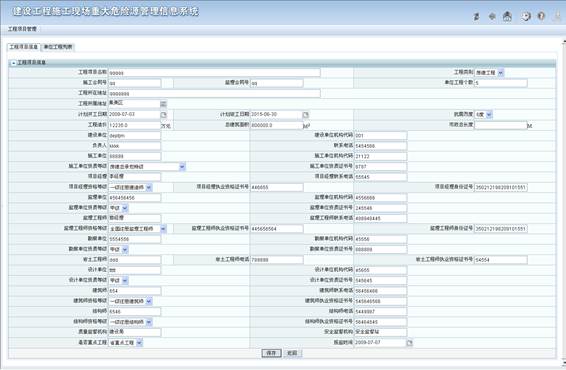Click the 结构师 field showing 6546
This screenshot has height=370, width=566.
(x=135, y=311)
